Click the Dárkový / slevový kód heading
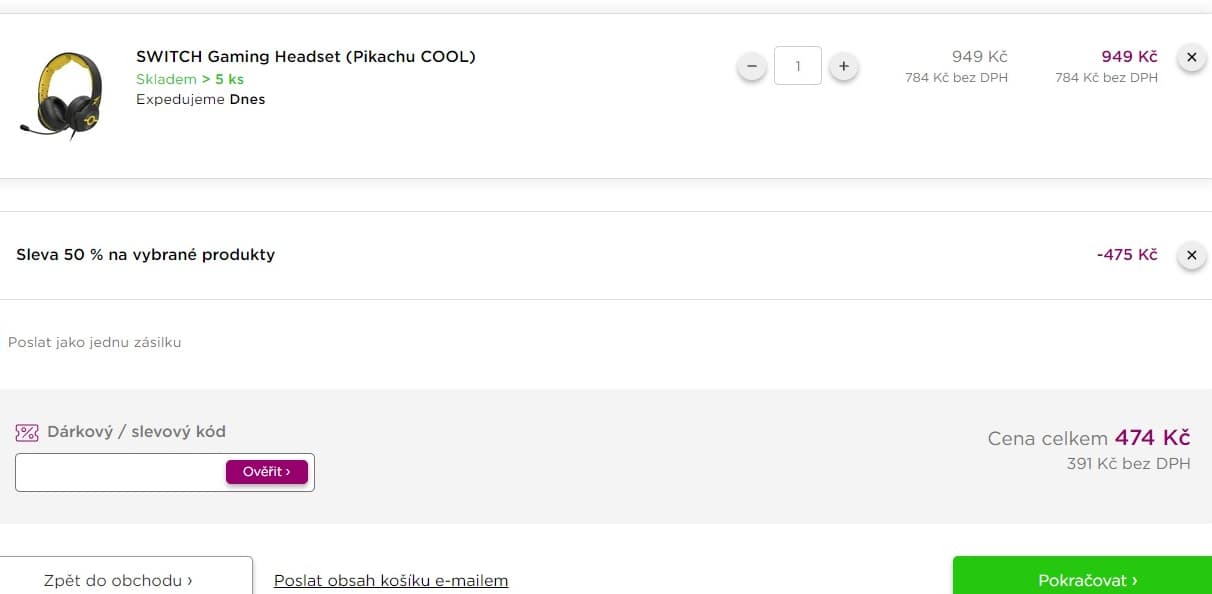This screenshot has height=594, width=1212. click(136, 432)
